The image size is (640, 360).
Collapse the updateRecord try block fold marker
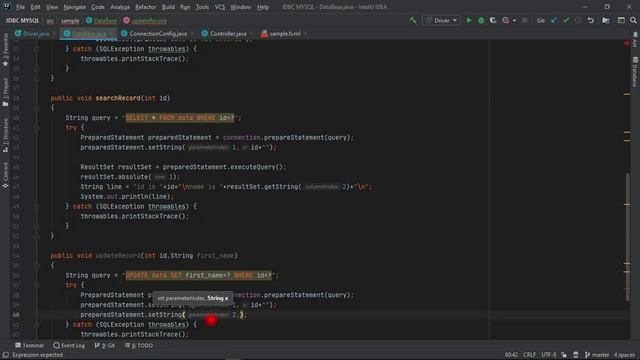pos(36,285)
